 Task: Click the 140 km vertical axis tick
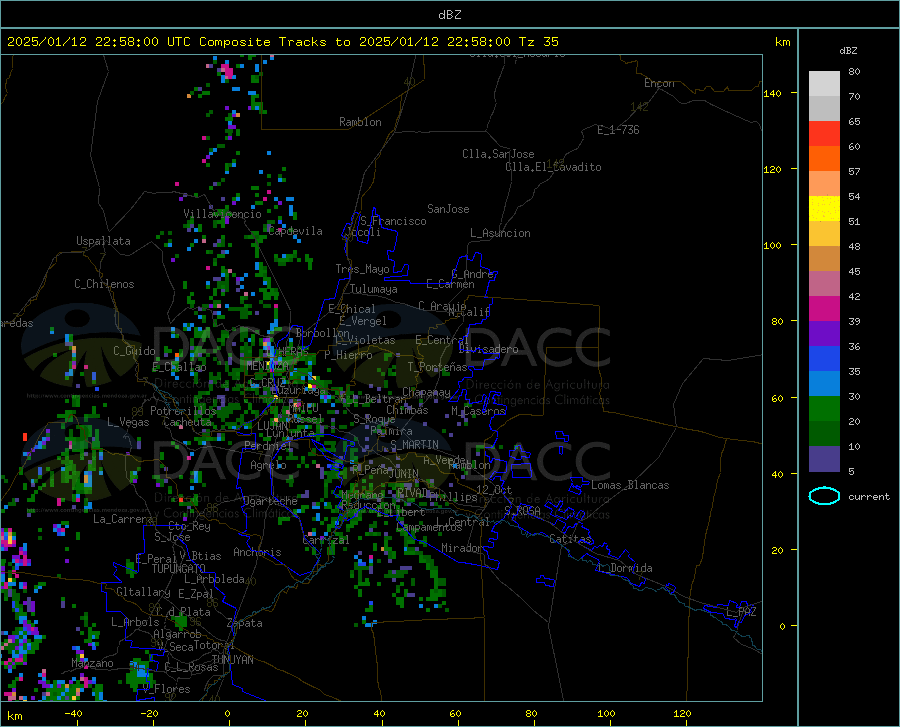tap(773, 93)
